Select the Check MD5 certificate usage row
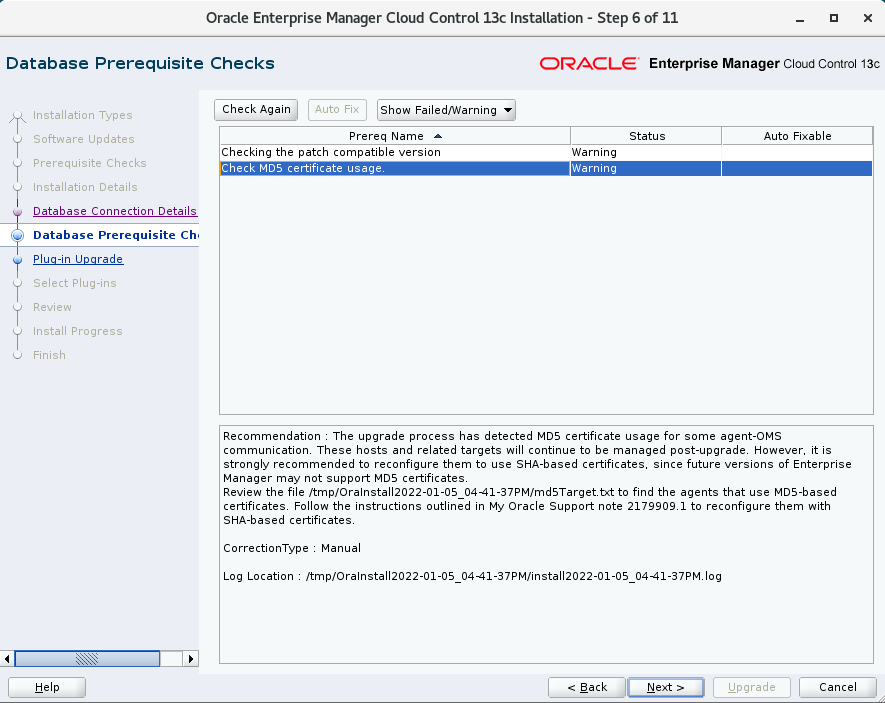Screen dimensions: 885x703 (x=546, y=168)
